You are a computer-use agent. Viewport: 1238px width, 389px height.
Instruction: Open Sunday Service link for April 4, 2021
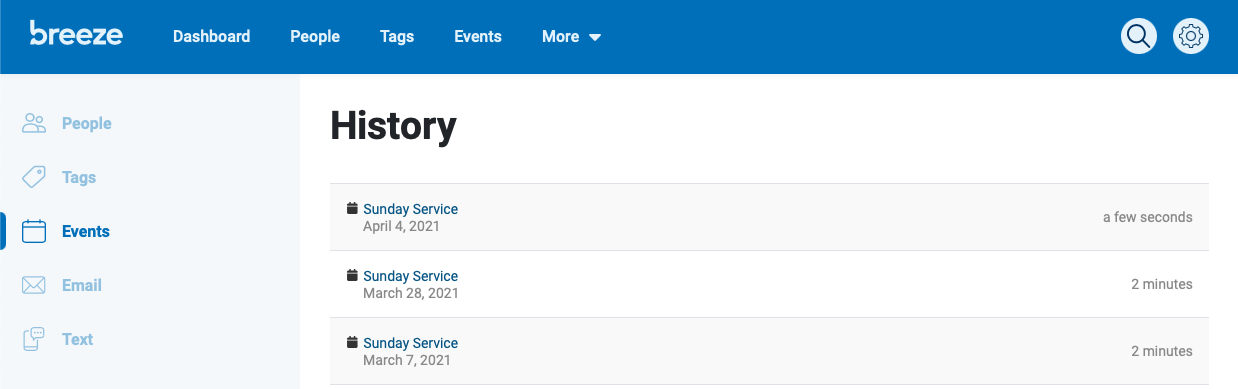pyautogui.click(x=410, y=209)
